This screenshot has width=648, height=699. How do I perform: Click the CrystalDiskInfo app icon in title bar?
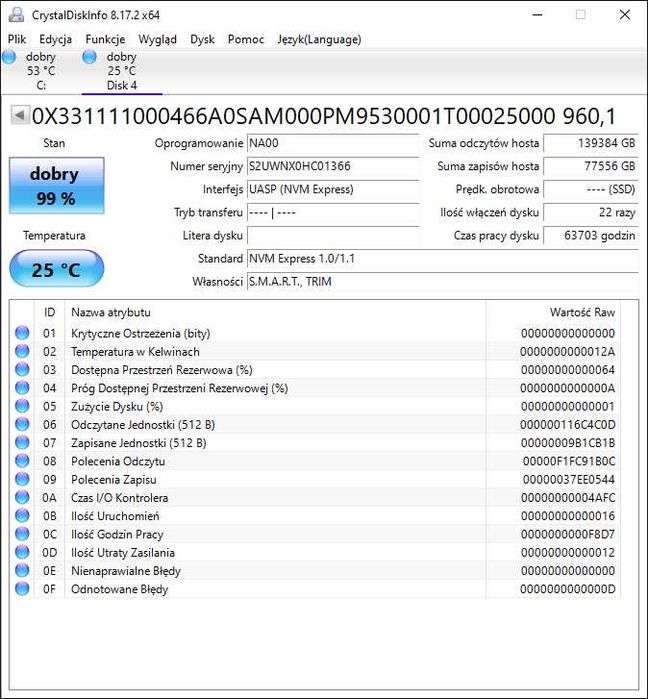(16, 14)
